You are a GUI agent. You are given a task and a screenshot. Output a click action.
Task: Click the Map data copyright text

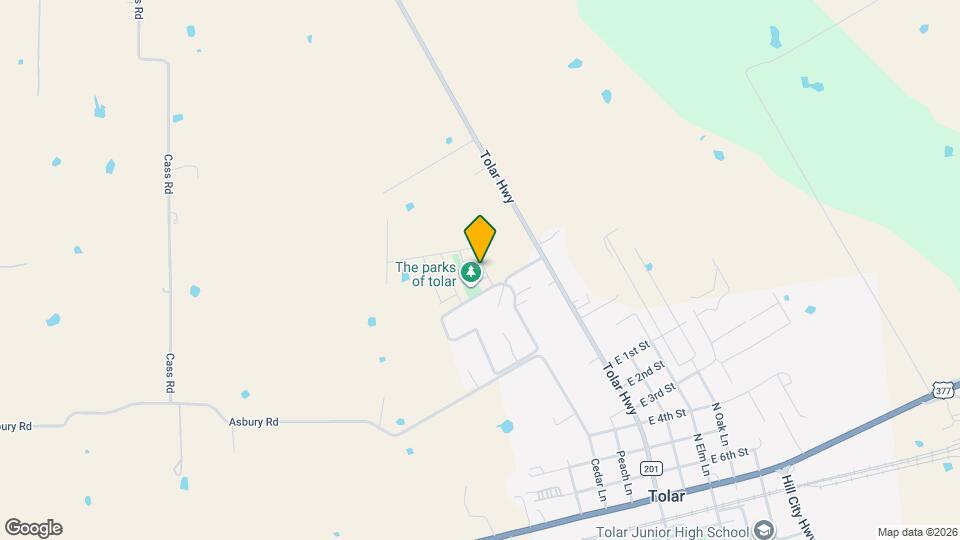coord(918,533)
